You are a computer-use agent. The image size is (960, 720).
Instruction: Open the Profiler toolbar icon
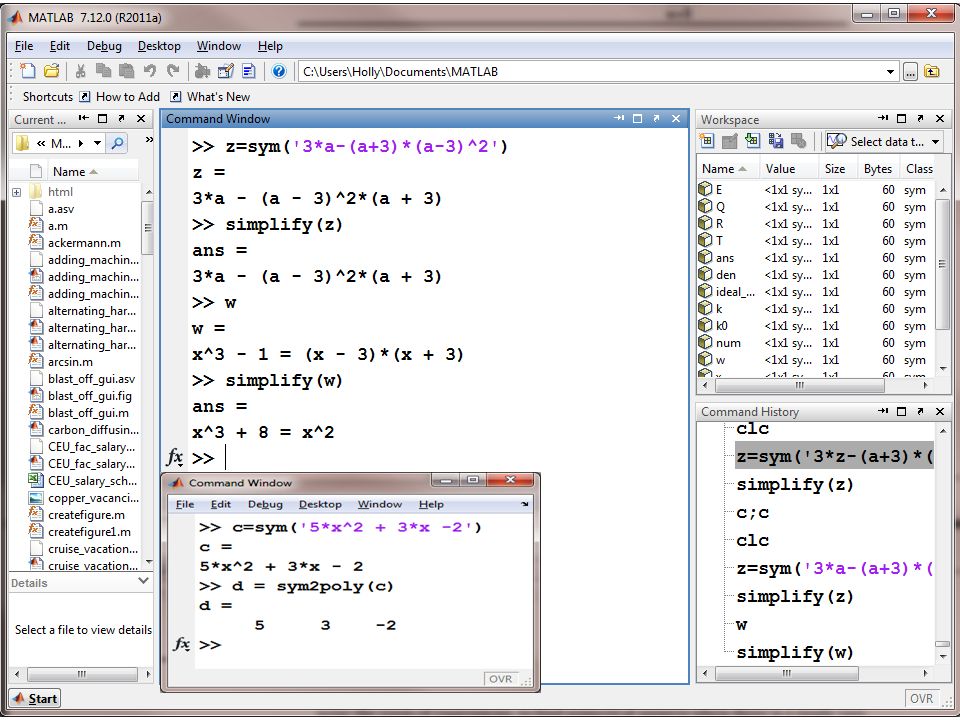pyautogui.click(x=249, y=71)
